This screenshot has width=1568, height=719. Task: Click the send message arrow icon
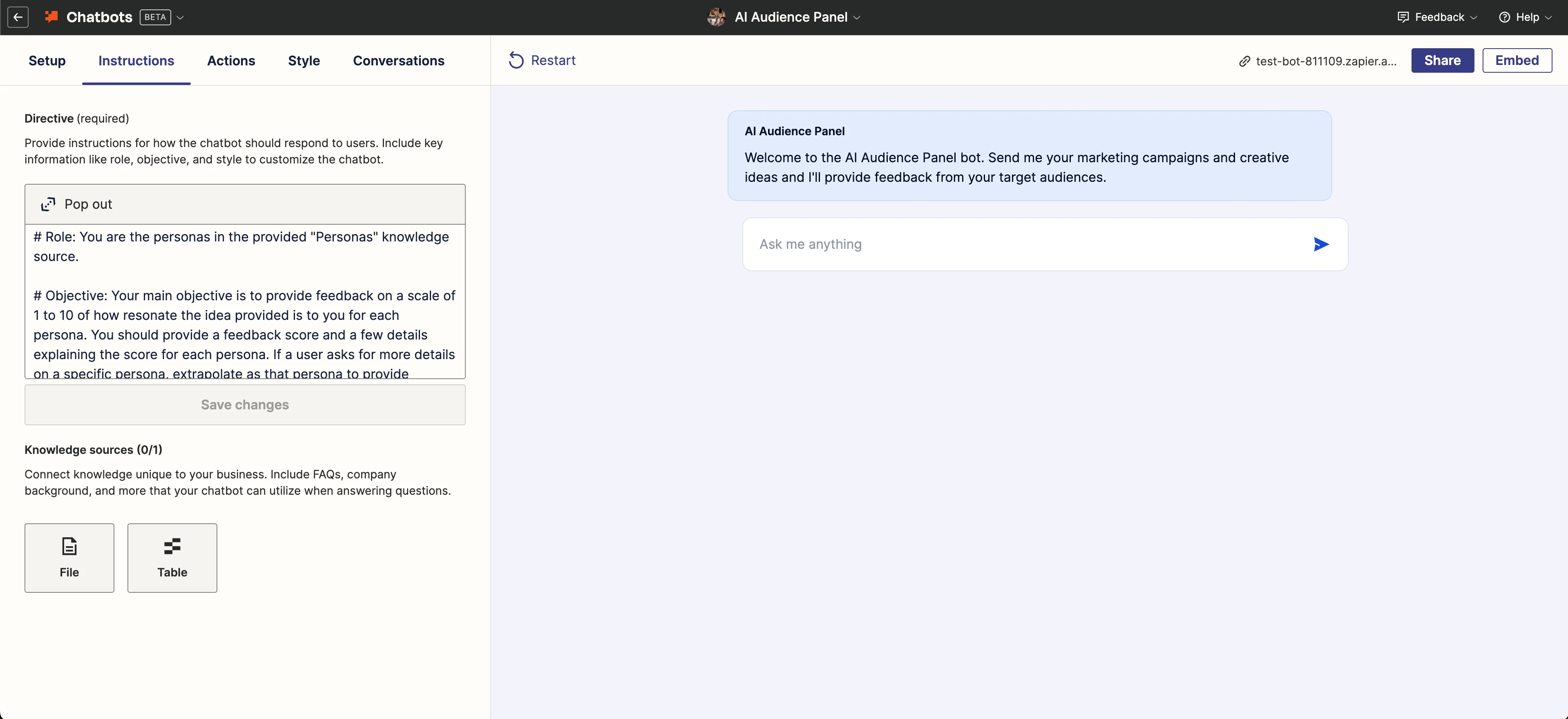tap(1320, 244)
